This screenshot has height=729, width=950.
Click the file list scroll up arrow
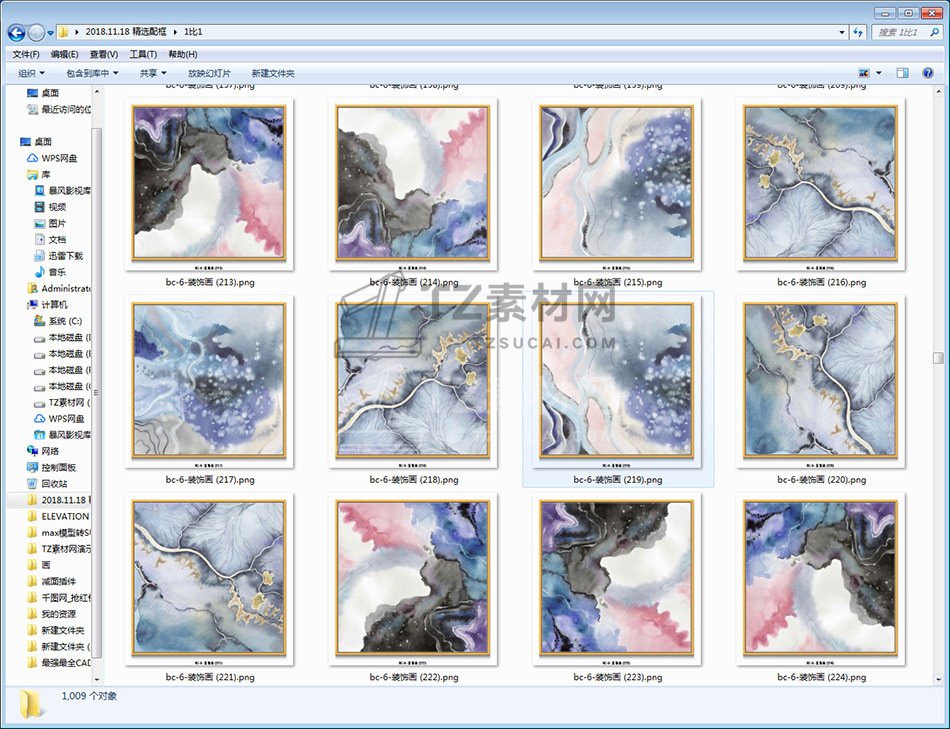[938, 92]
